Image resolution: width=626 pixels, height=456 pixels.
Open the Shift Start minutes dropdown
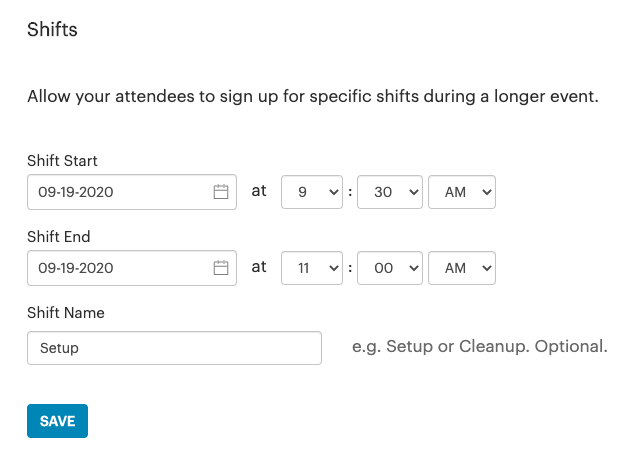coord(389,192)
